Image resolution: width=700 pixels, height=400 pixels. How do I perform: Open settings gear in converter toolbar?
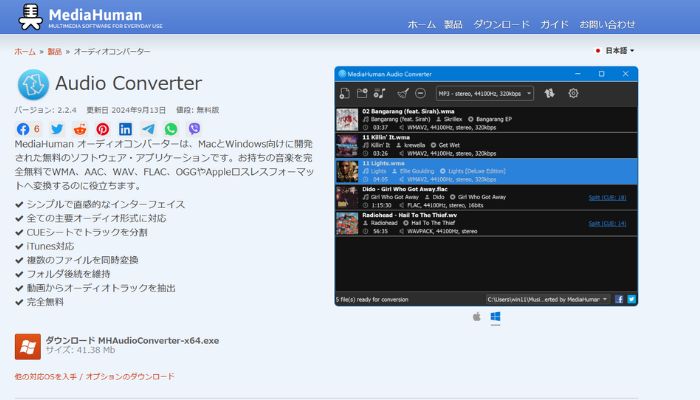(x=573, y=93)
